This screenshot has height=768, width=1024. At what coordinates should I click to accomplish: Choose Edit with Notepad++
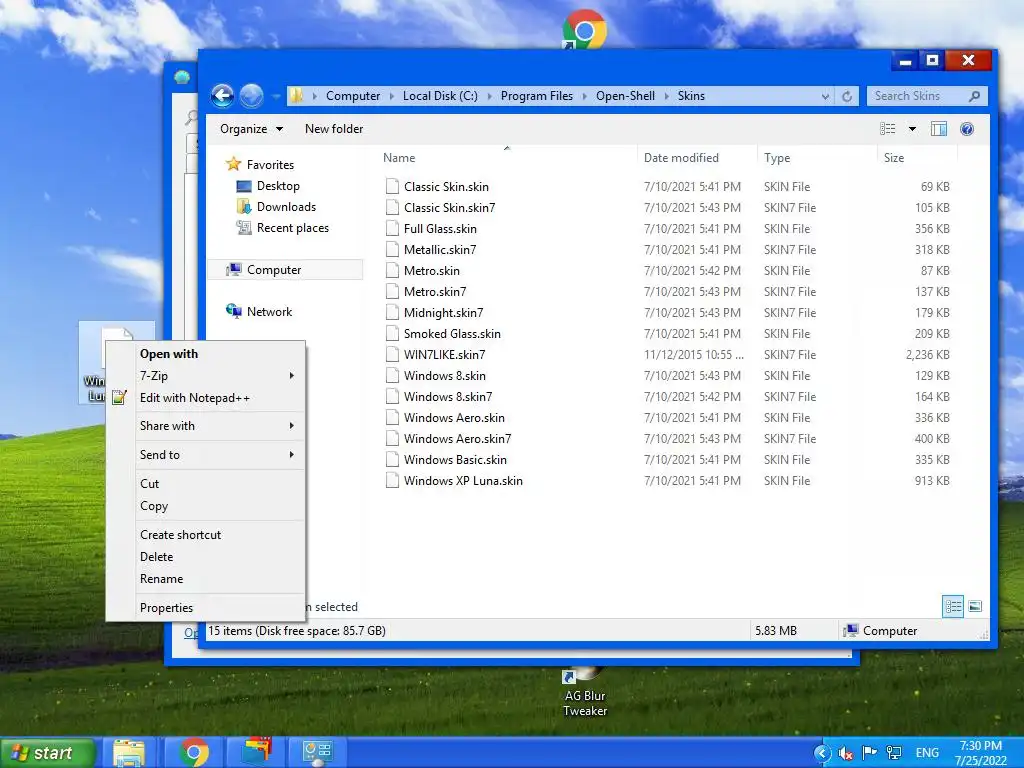coord(195,398)
